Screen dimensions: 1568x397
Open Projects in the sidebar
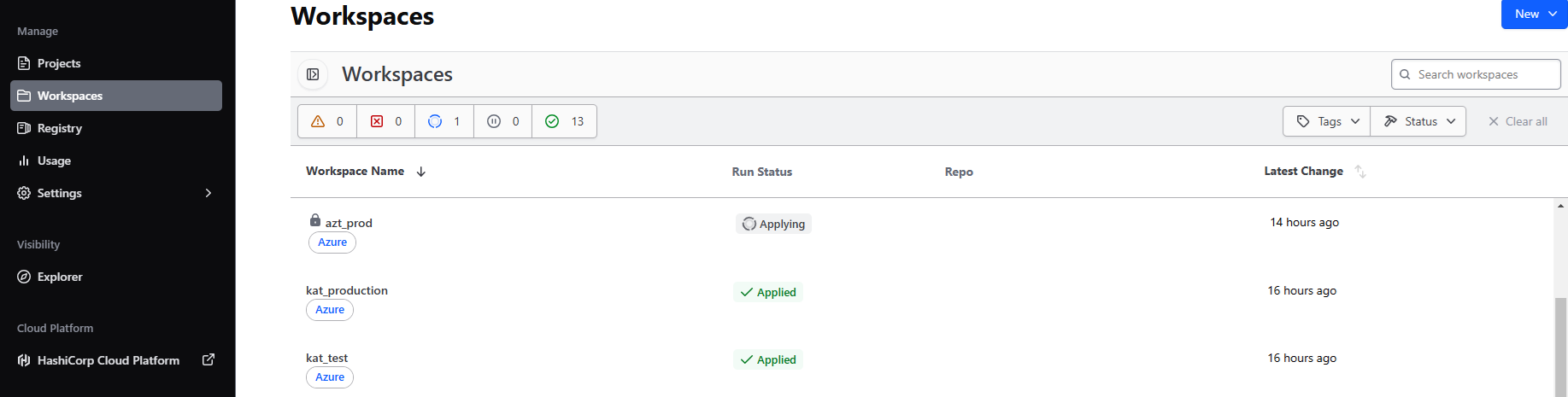tap(59, 63)
